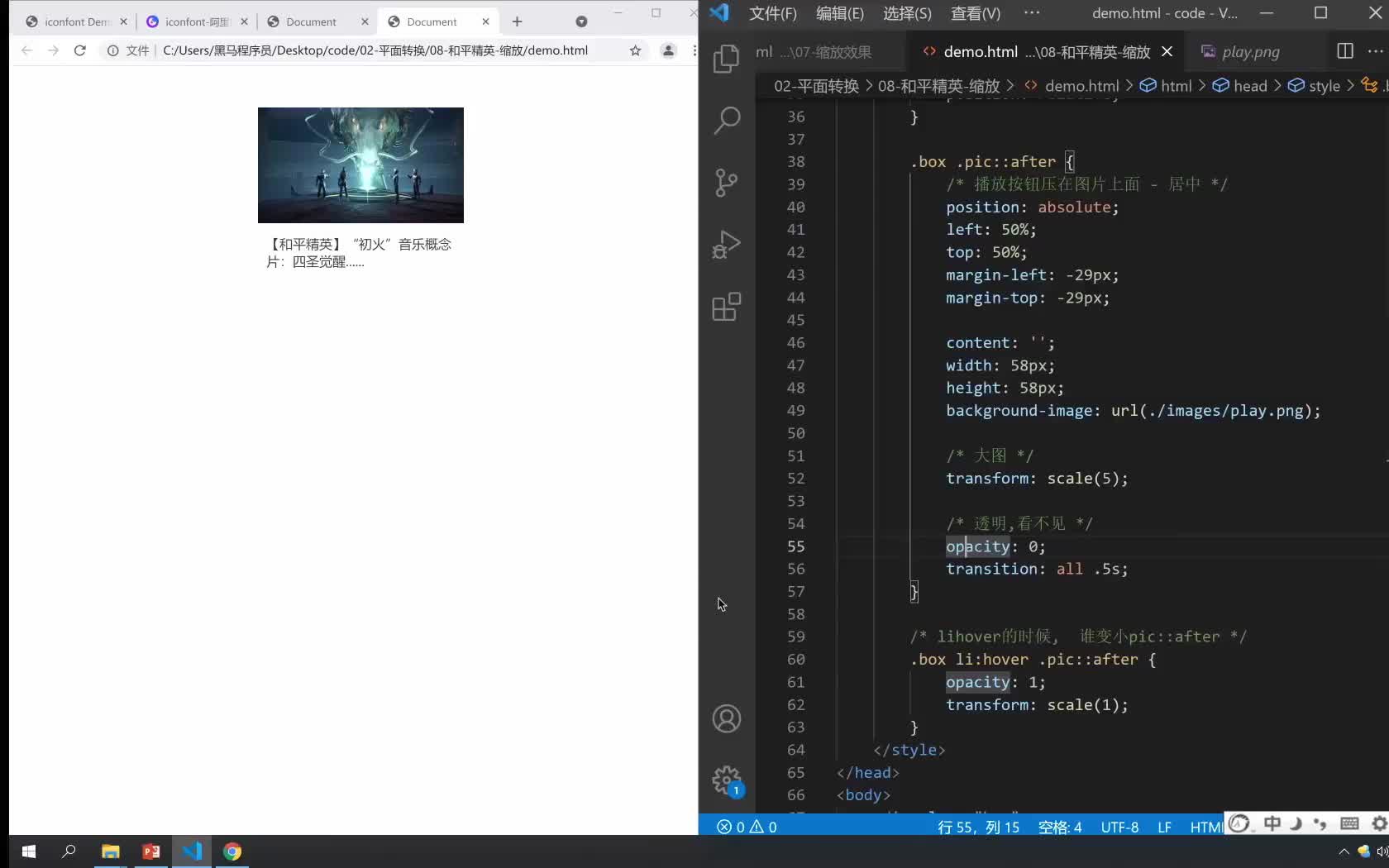Click the html breadcrumb segment
Viewport: 1389px width, 868px height.
coord(1167,86)
